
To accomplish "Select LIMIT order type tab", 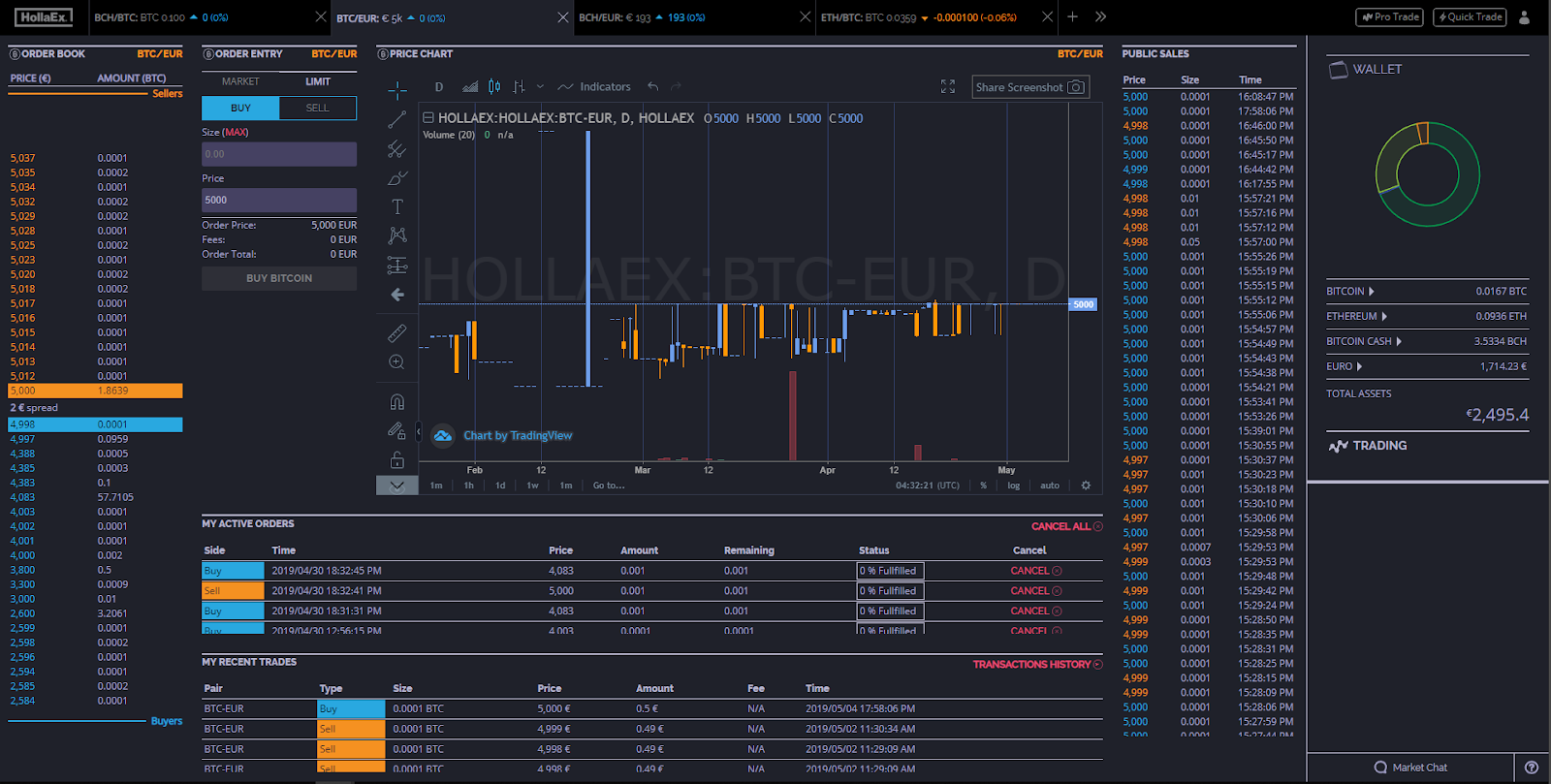I will coord(318,81).
